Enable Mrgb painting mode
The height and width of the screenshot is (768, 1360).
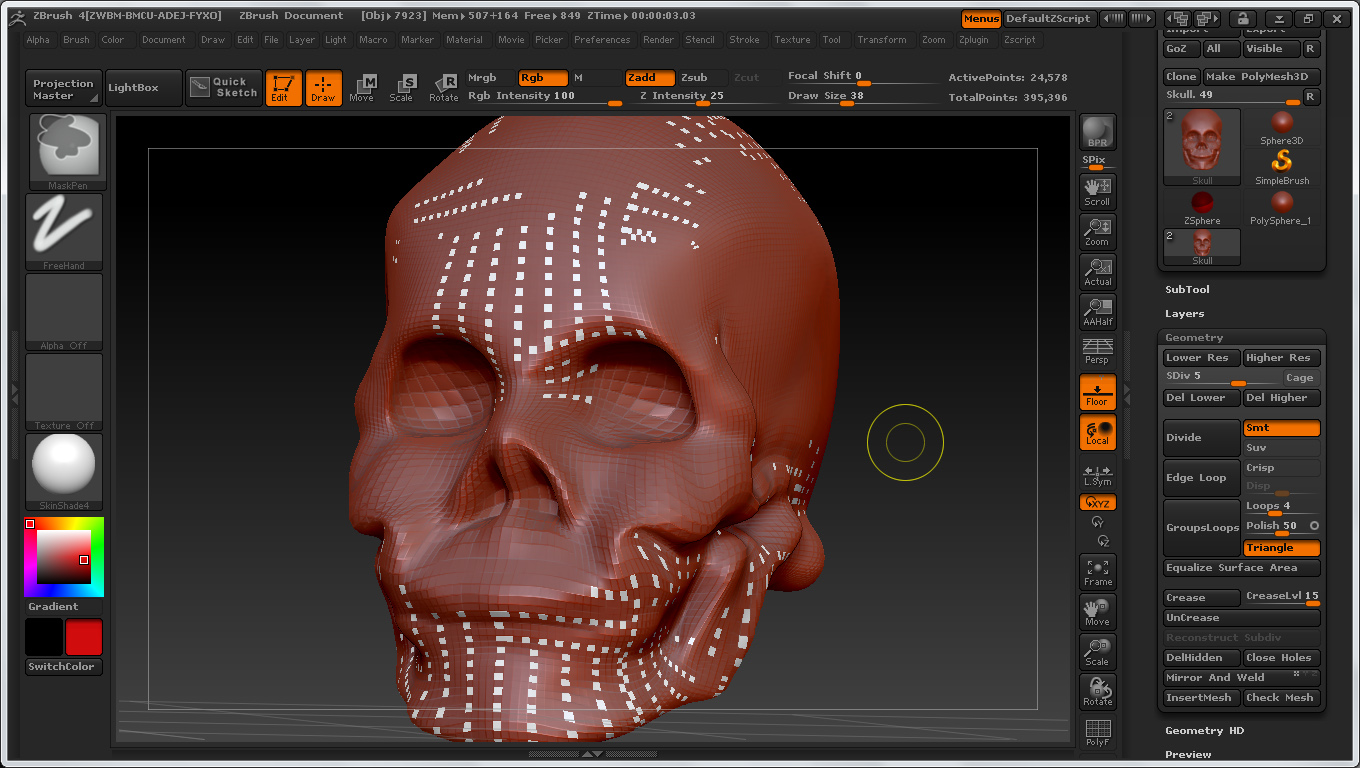coord(491,78)
